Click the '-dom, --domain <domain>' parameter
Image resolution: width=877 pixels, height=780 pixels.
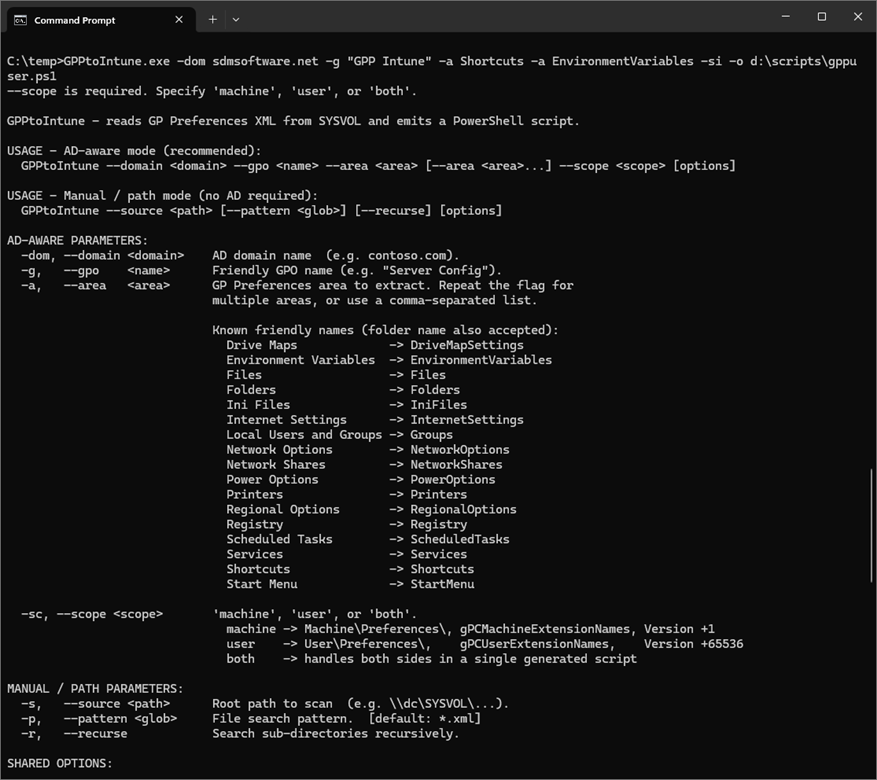pyautogui.click(x=102, y=256)
